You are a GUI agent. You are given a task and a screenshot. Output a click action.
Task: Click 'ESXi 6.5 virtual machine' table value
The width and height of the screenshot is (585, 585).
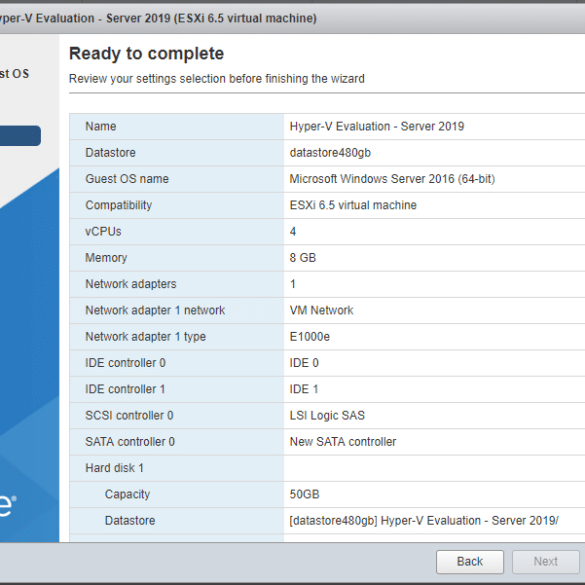pos(353,205)
